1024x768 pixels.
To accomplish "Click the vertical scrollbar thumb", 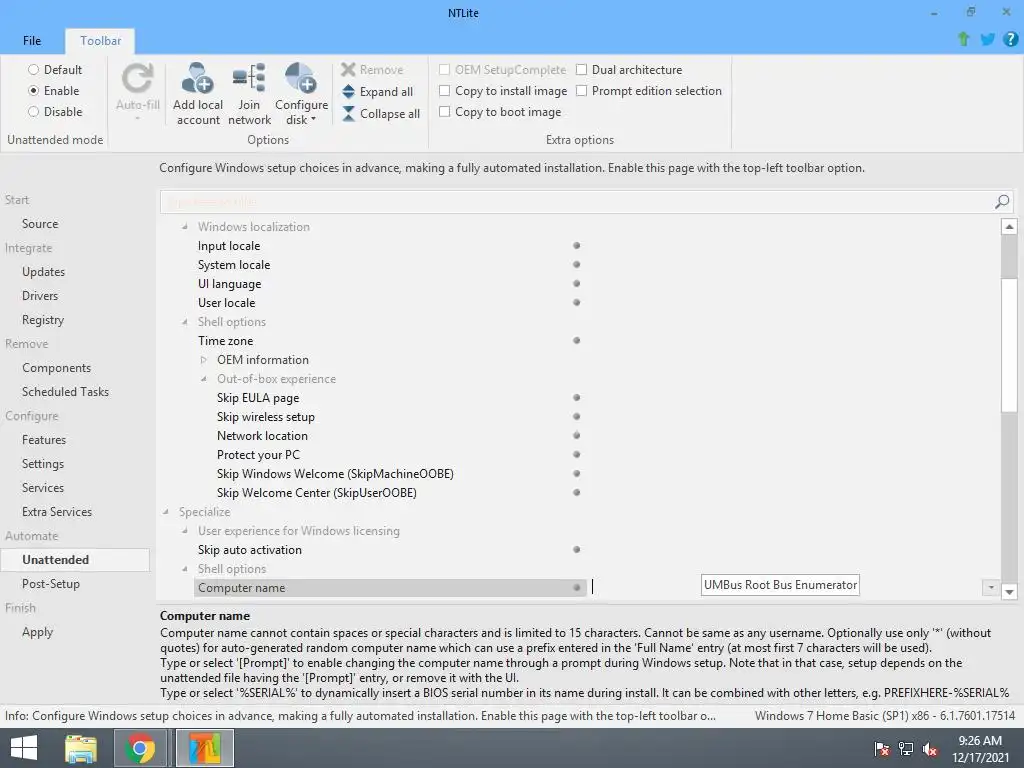I will click(x=1009, y=345).
